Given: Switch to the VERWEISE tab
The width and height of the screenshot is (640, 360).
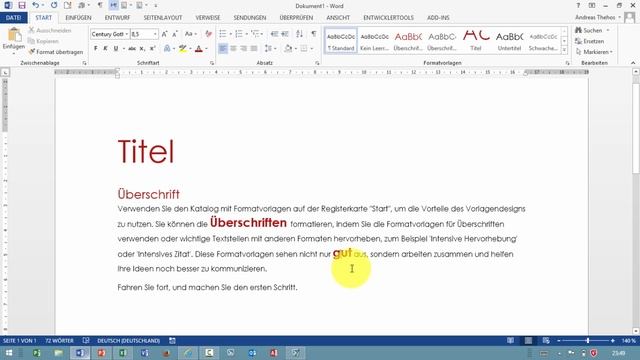Looking at the screenshot, I should point(207,18).
